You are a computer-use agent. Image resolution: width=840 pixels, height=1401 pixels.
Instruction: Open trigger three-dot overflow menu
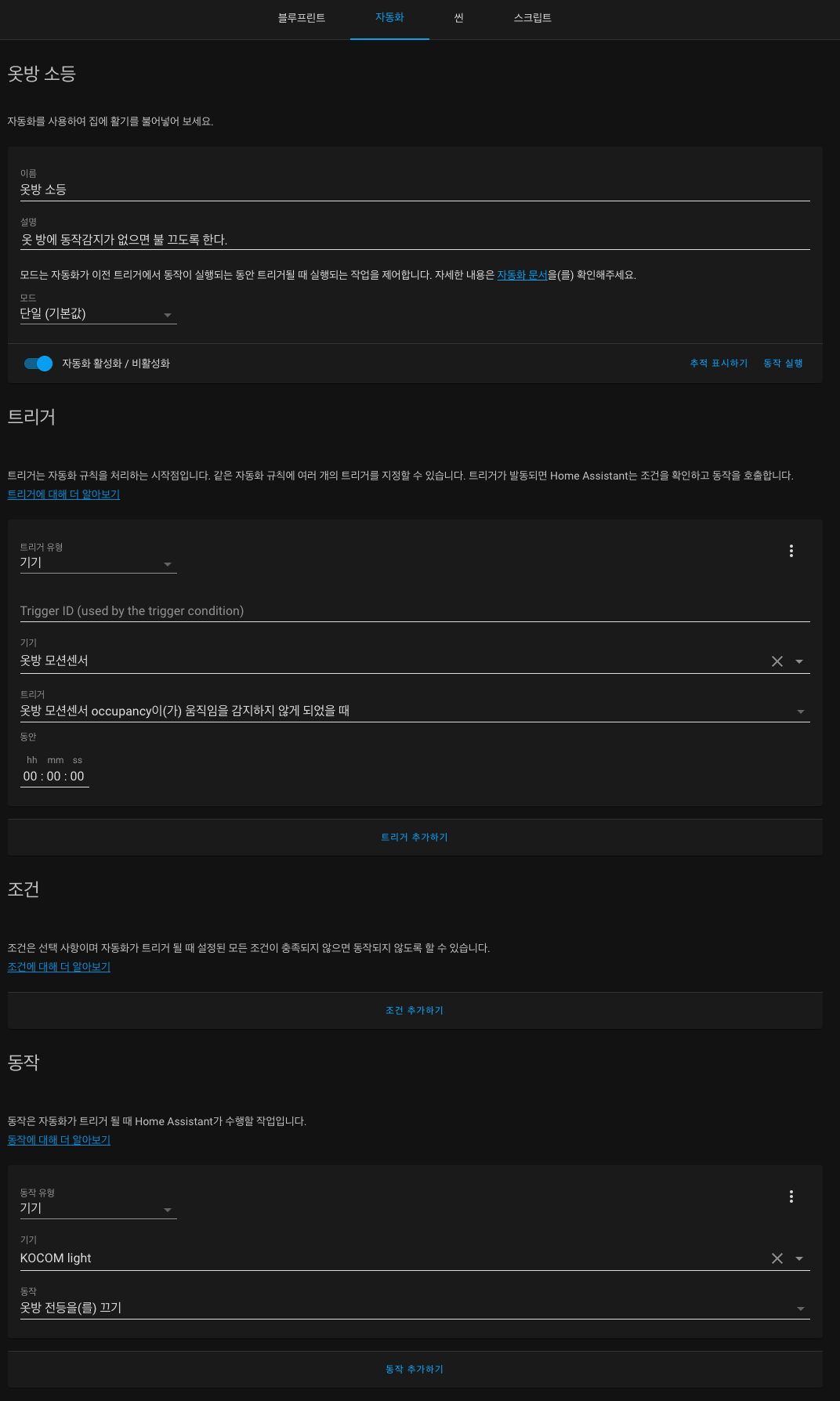pos(791,551)
